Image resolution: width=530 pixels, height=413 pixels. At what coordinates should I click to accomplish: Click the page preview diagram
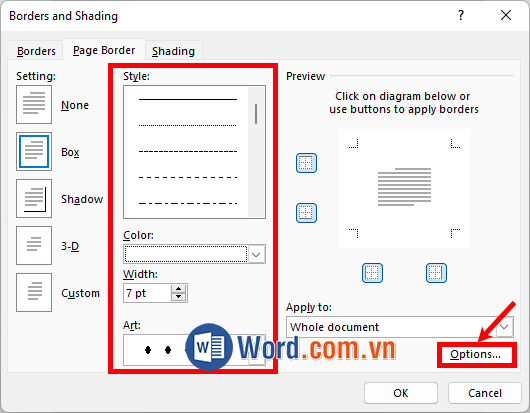pos(404,189)
